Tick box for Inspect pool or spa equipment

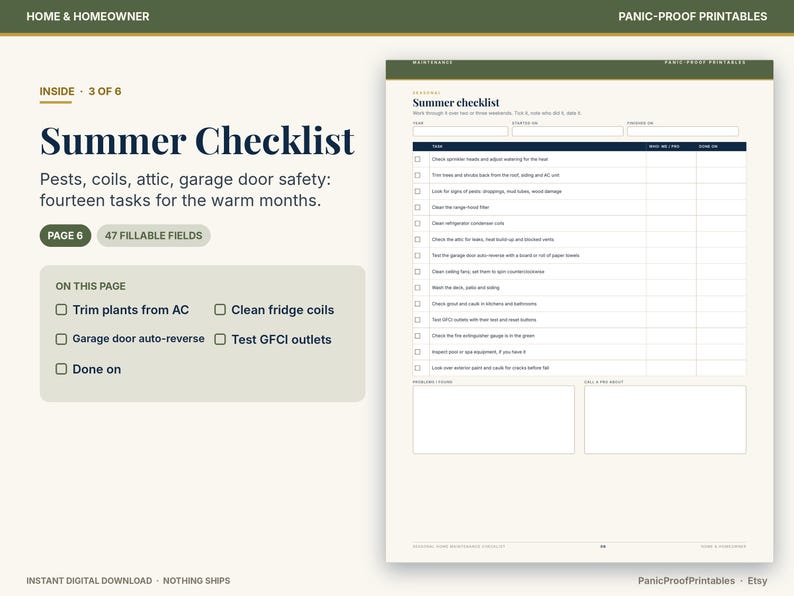click(418, 352)
